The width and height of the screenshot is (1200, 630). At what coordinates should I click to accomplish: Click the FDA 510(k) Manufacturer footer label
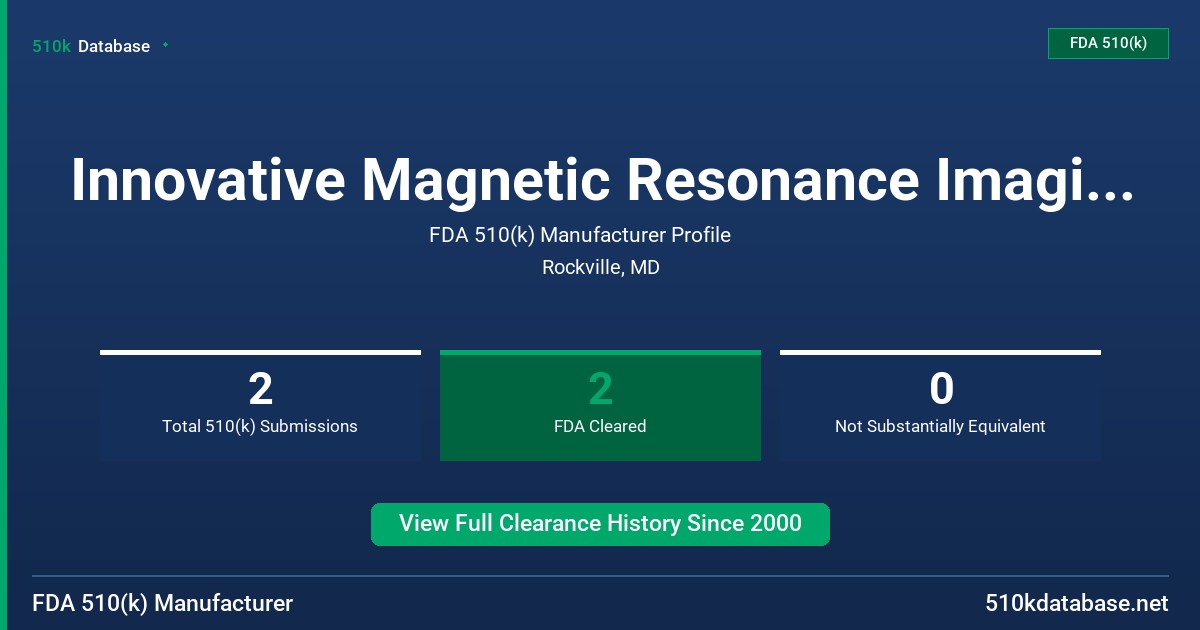point(163,604)
